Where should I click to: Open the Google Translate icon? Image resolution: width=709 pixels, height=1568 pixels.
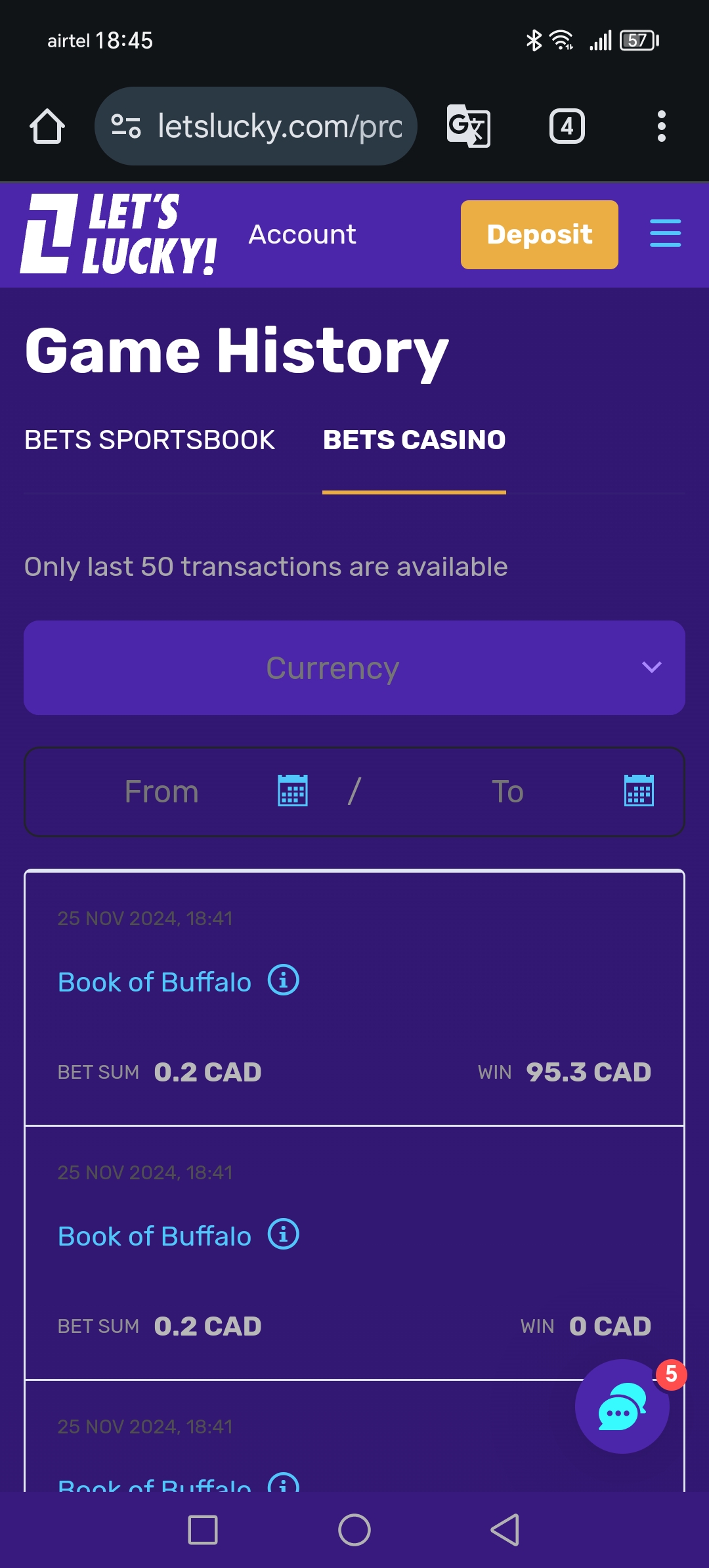(x=469, y=126)
